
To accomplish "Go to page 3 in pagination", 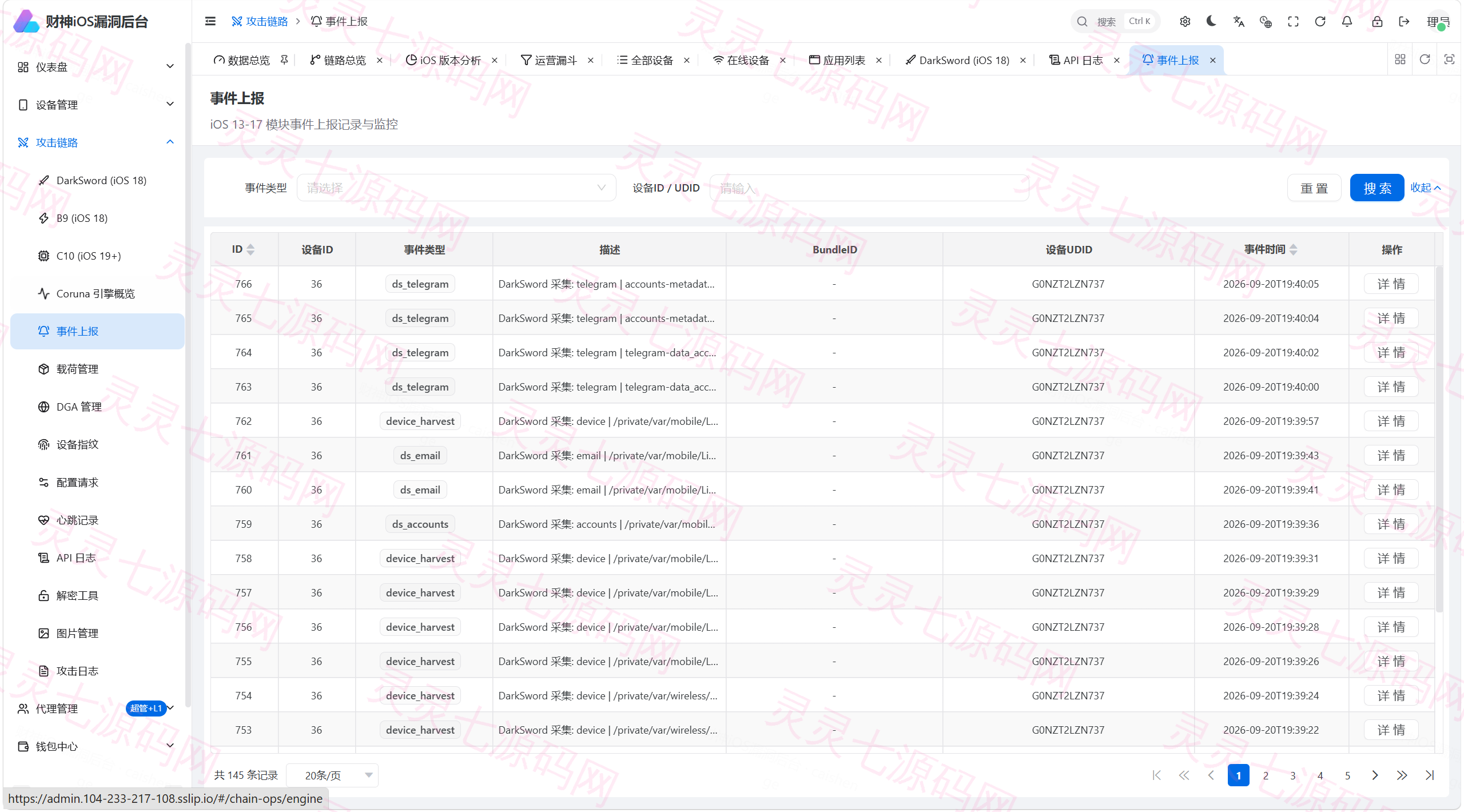I will [x=1293, y=775].
